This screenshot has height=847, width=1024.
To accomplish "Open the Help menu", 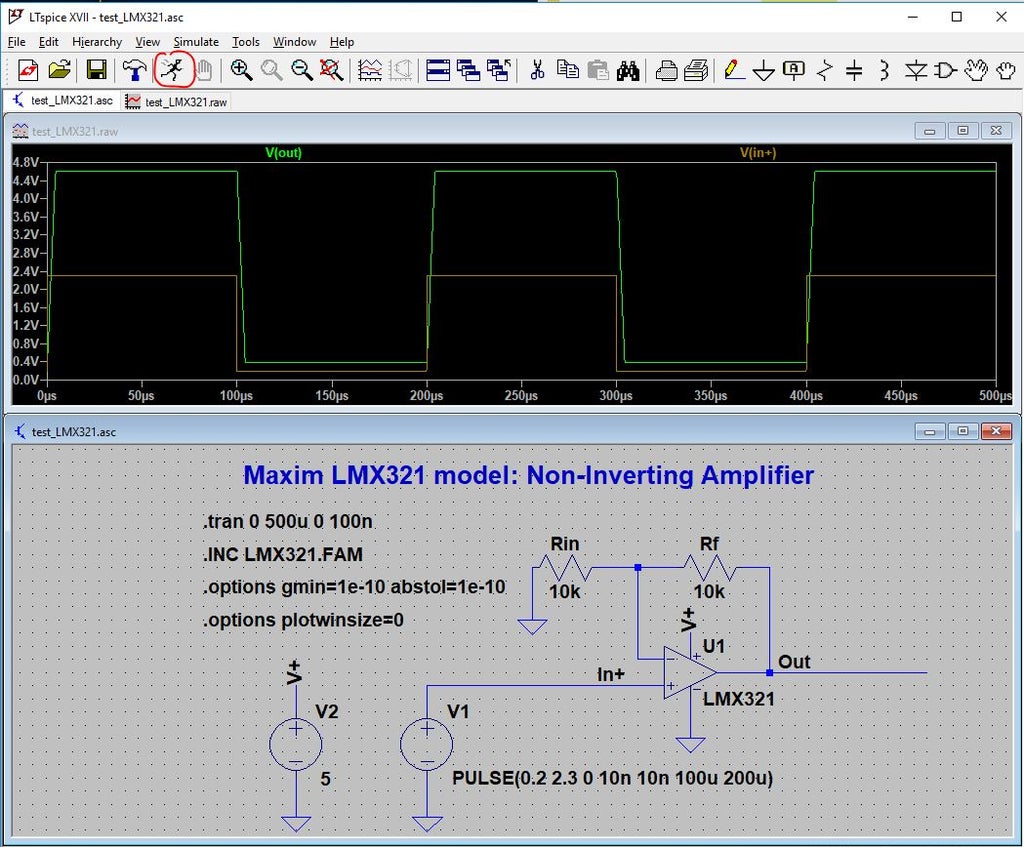I will (x=342, y=42).
